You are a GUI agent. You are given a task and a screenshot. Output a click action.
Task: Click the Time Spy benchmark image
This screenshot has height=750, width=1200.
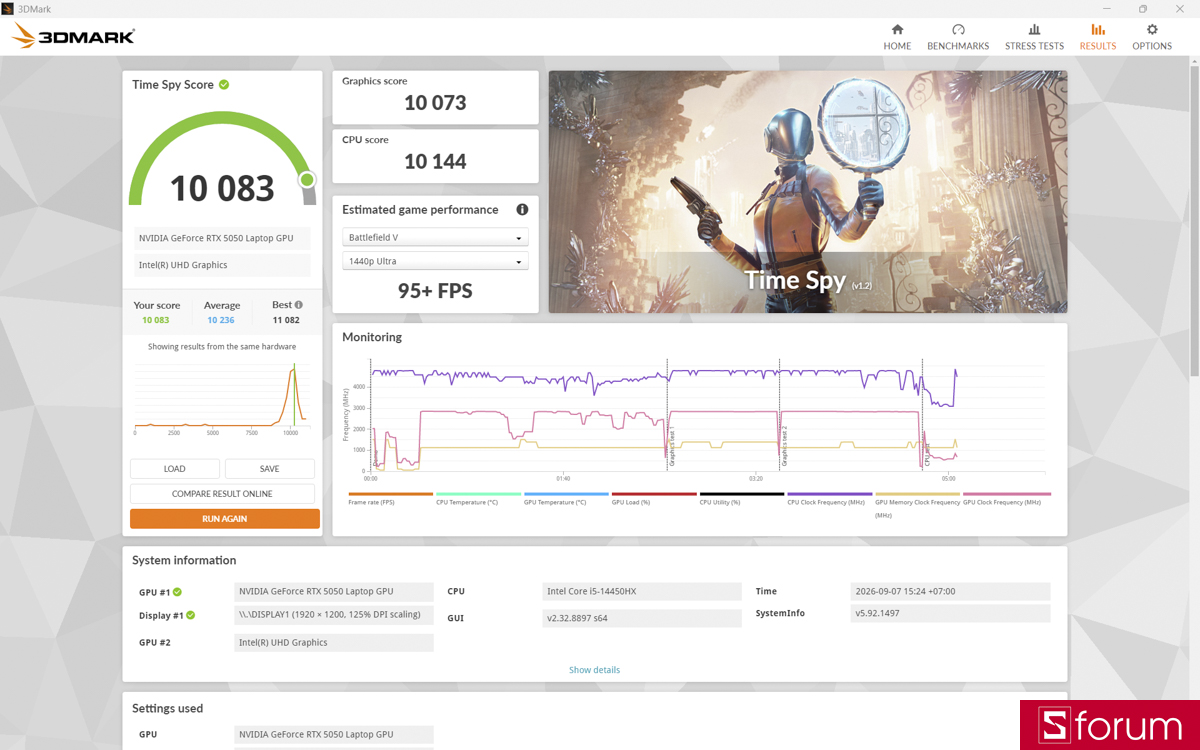point(808,191)
